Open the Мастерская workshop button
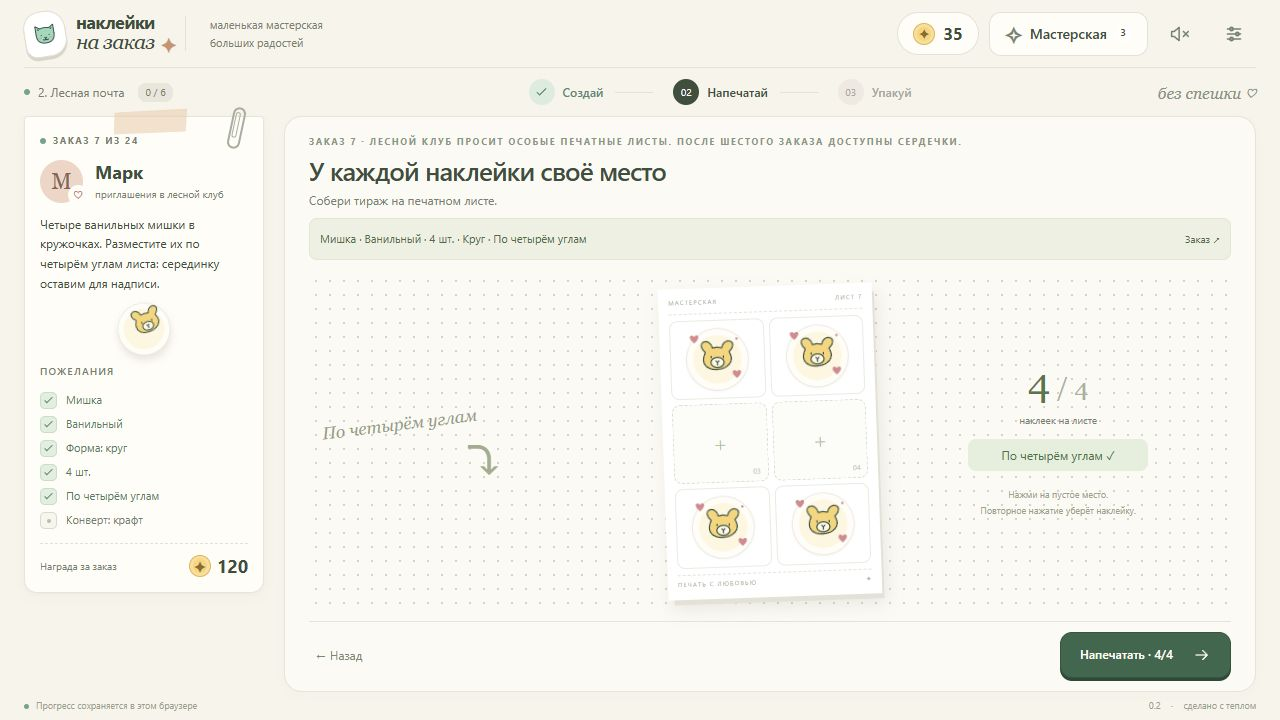Screen dimensions: 1280x720 [1068, 34]
